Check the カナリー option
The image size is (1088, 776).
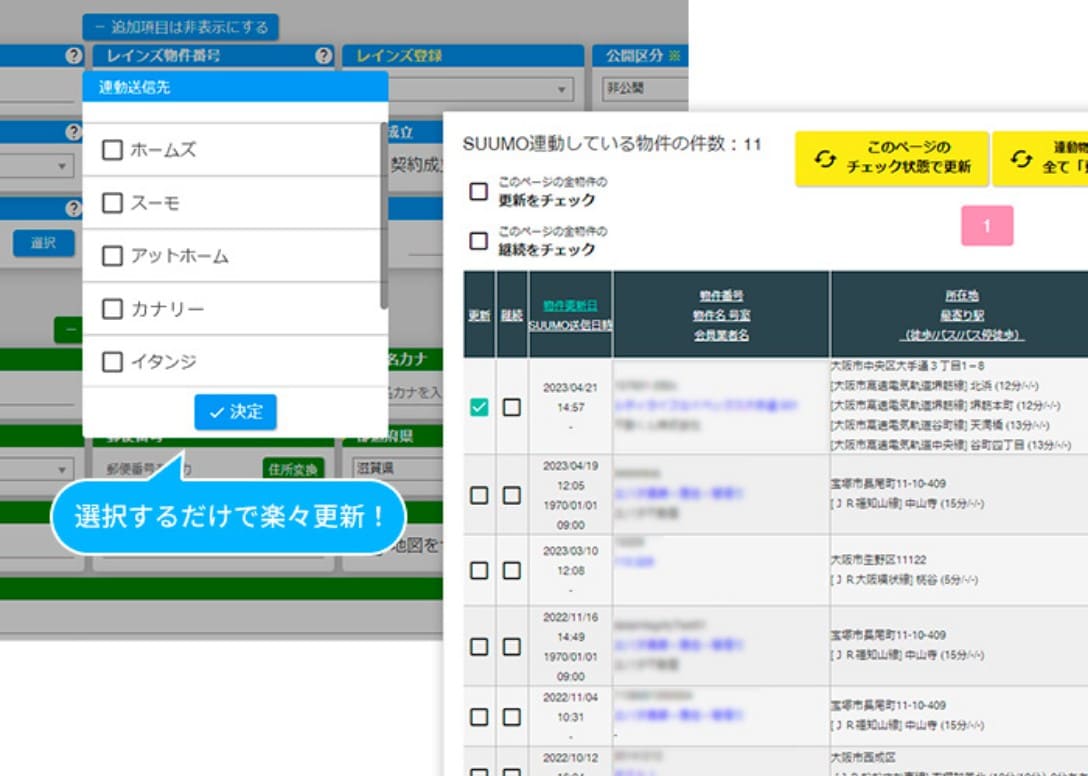pos(112,308)
